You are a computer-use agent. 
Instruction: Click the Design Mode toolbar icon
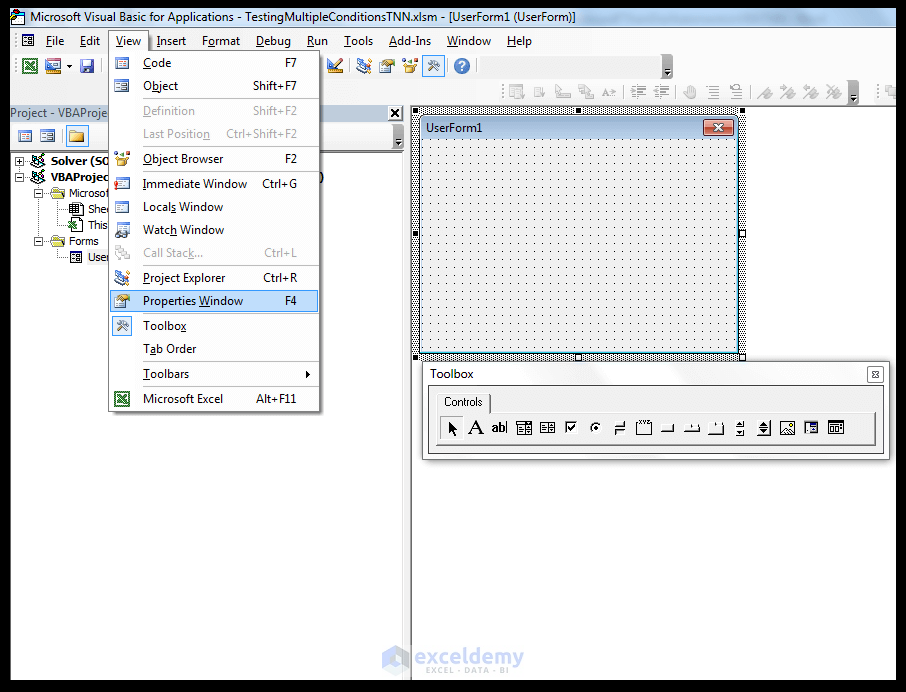[335, 66]
